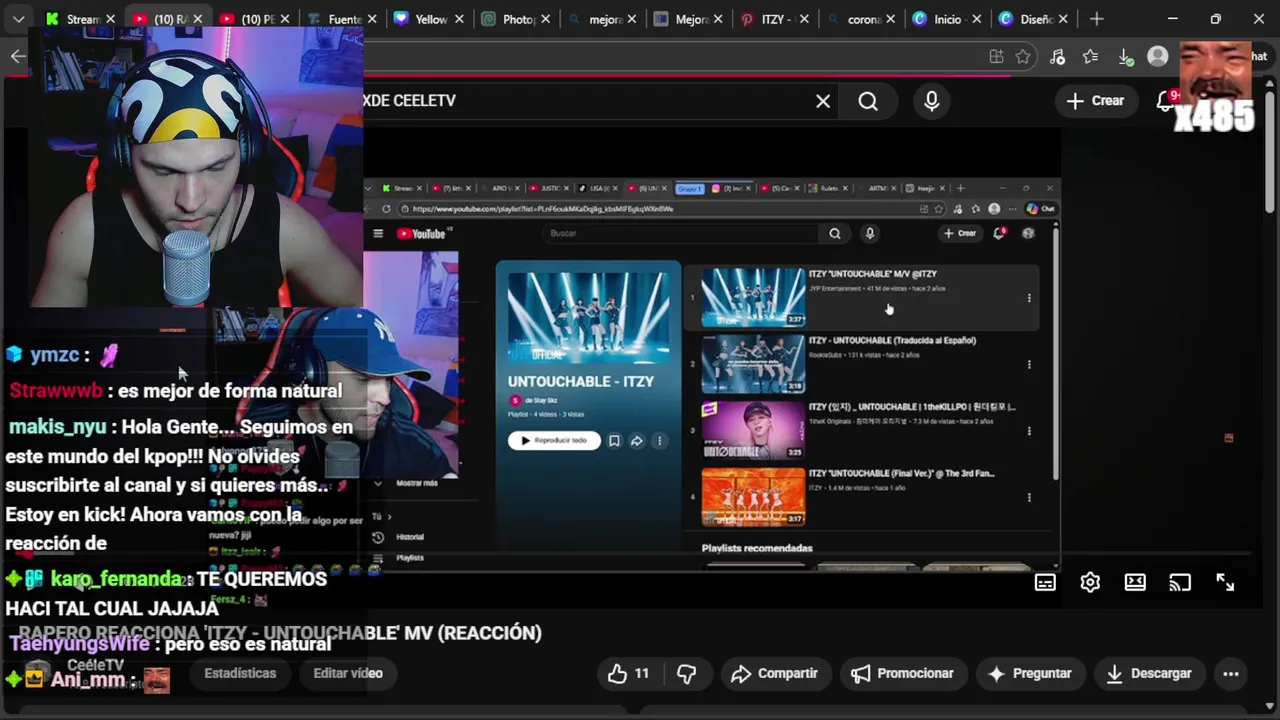Click the YouTube search magnifier button
The height and width of the screenshot is (720, 1280).
pyautogui.click(x=868, y=101)
